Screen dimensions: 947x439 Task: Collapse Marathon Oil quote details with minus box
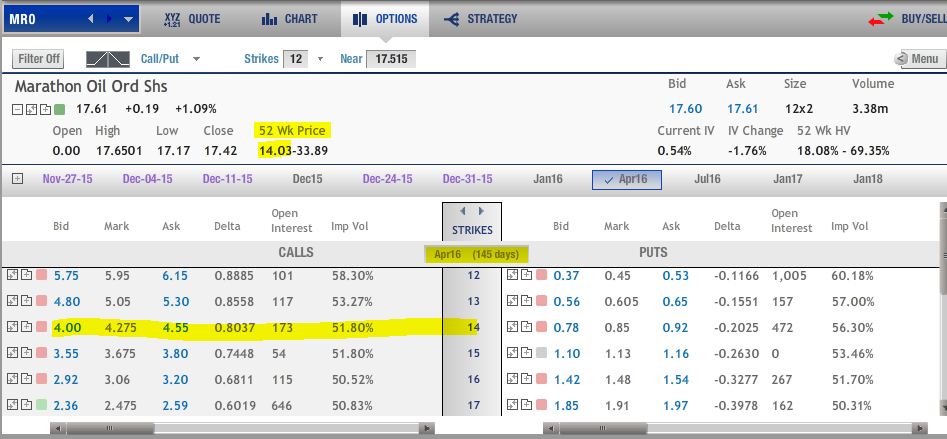pyautogui.click(x=19, y=109)
